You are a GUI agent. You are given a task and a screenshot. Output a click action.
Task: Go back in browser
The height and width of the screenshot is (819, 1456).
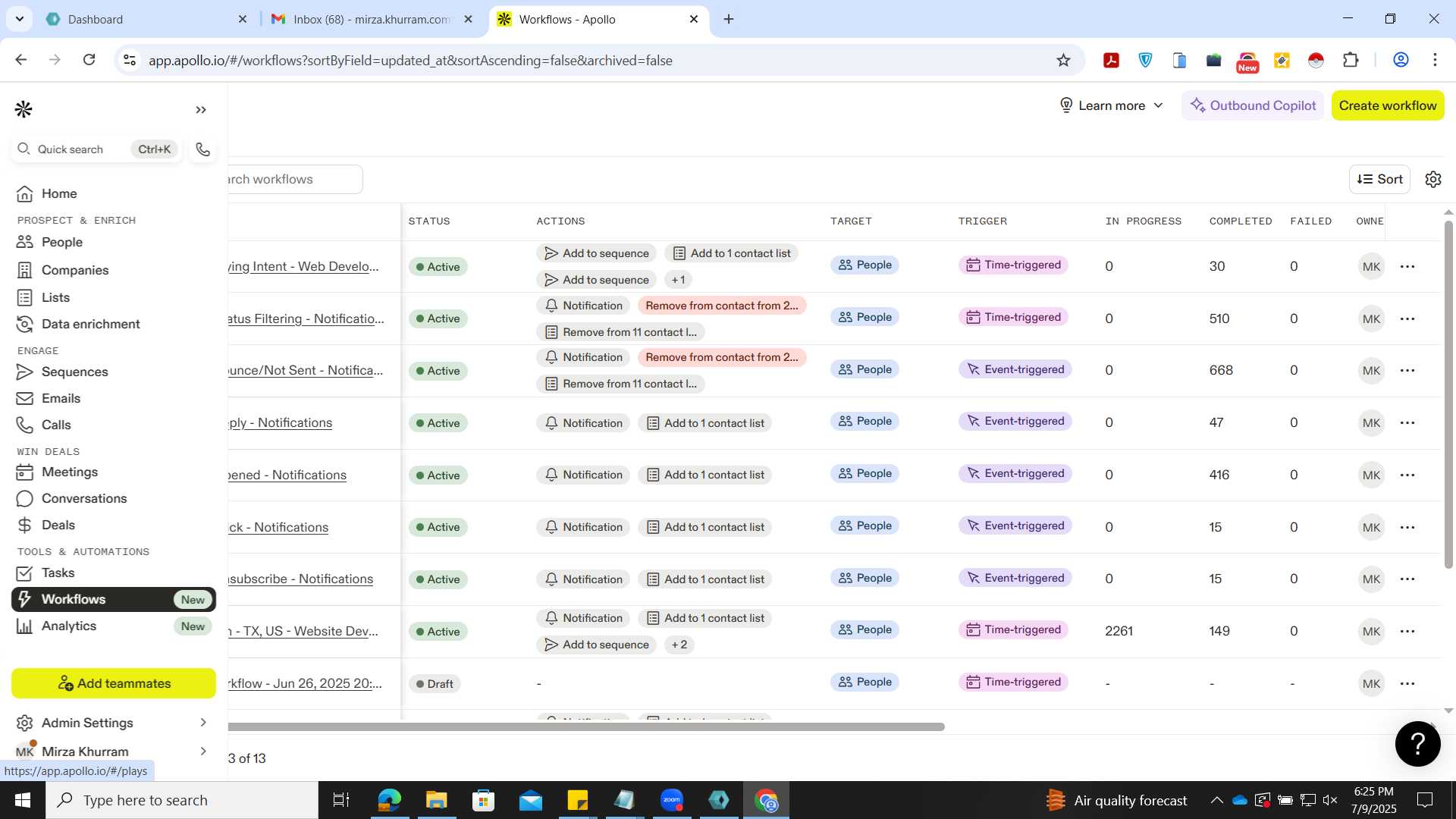[x=21, y=60]
